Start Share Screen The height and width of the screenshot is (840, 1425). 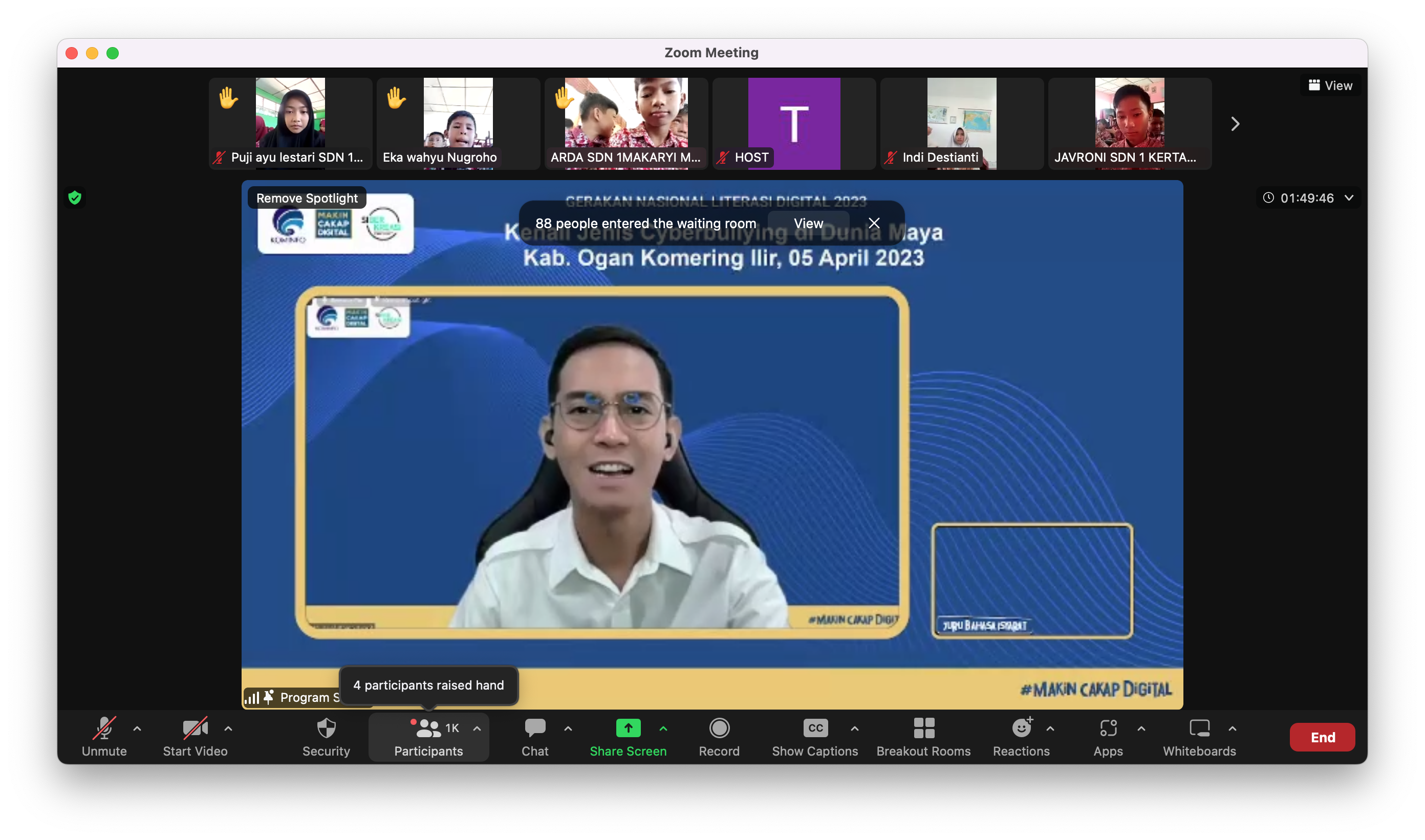pos(628,737)
